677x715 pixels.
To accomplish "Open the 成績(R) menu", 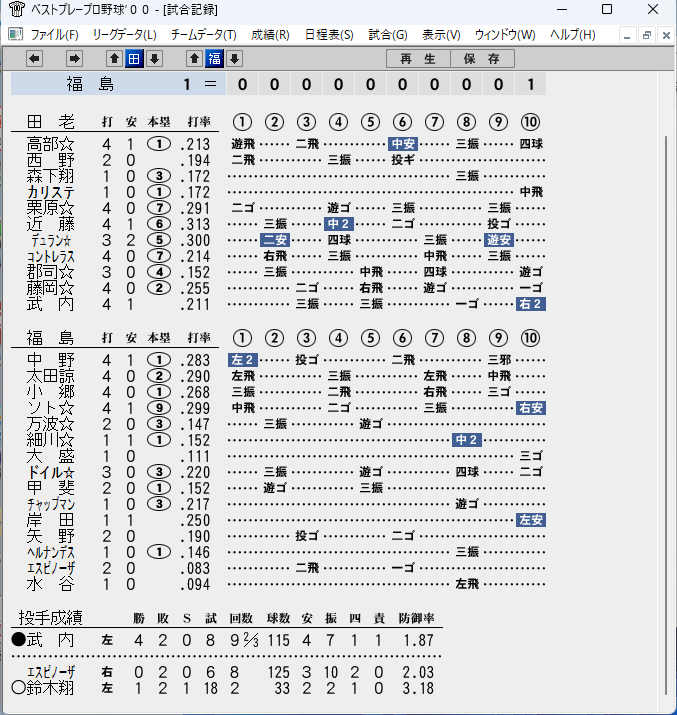I will coord(270,35).
